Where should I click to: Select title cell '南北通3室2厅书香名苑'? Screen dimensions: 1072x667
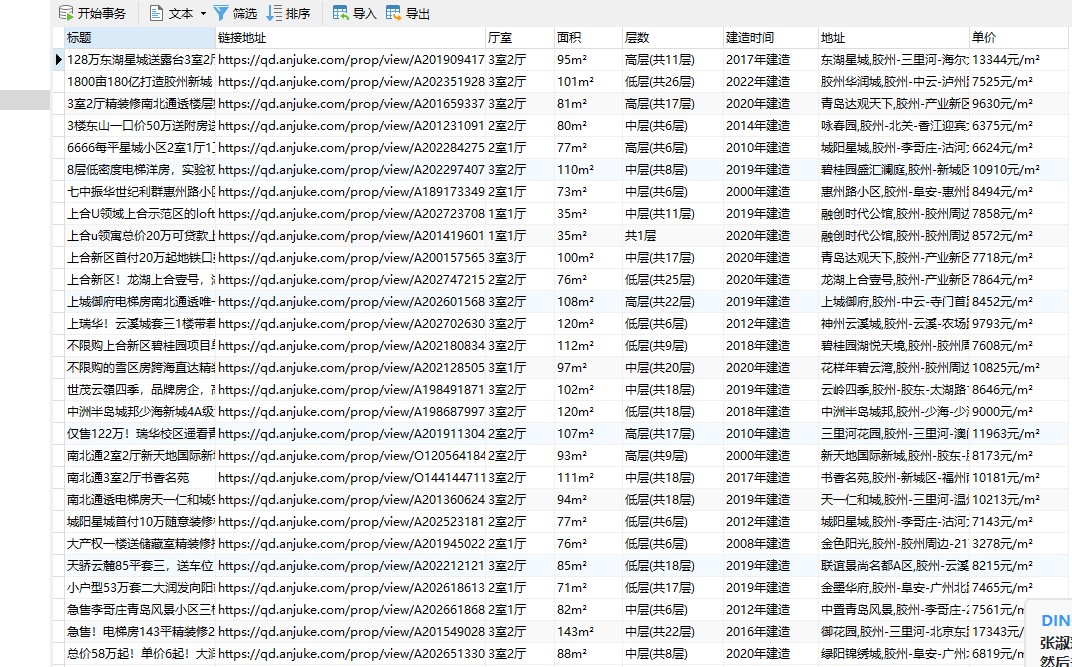click(140, 477)
